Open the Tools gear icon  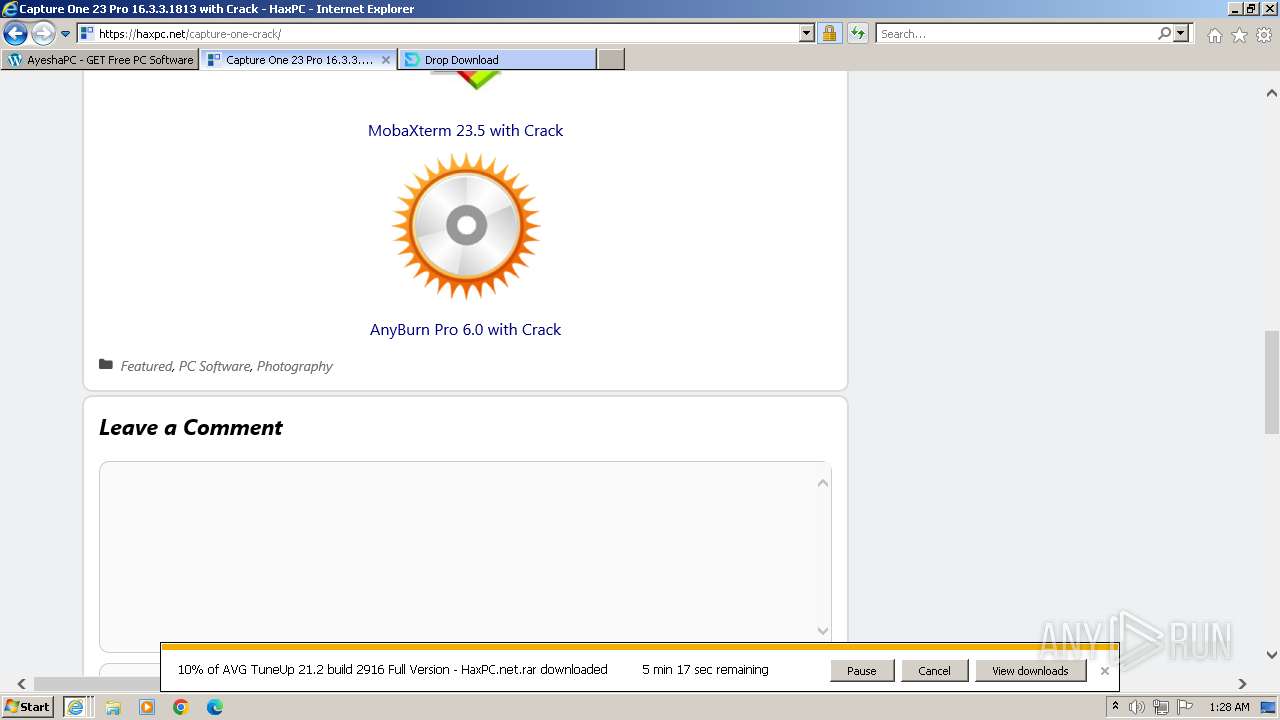click(1264, 35)
